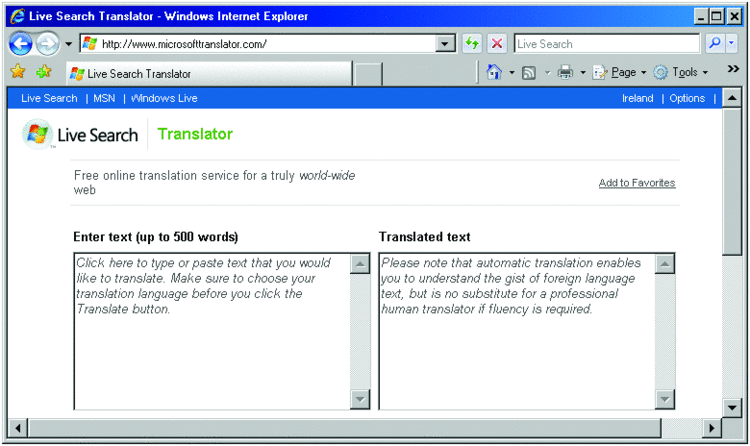Click inside the Enter text box
This screenshot has width=750, height=446.
213,331
